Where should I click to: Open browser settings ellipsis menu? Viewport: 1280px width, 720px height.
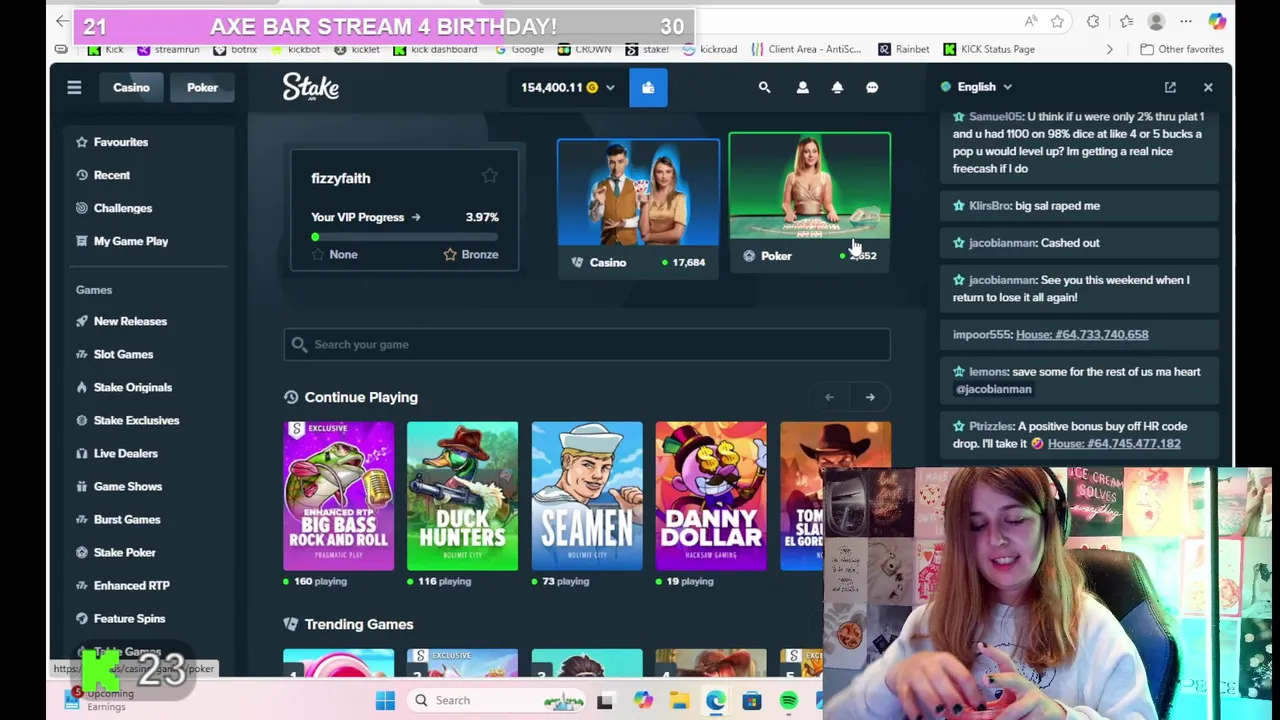point(1185,21)
